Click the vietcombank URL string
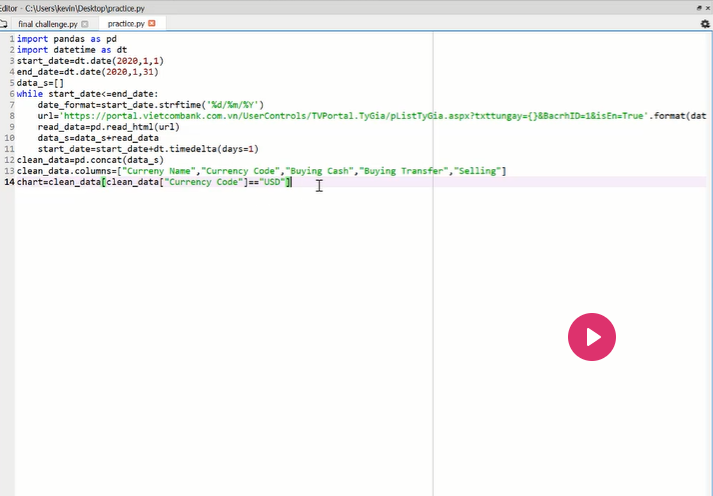This screenshot has width=713, height=496. coord(354,116)
